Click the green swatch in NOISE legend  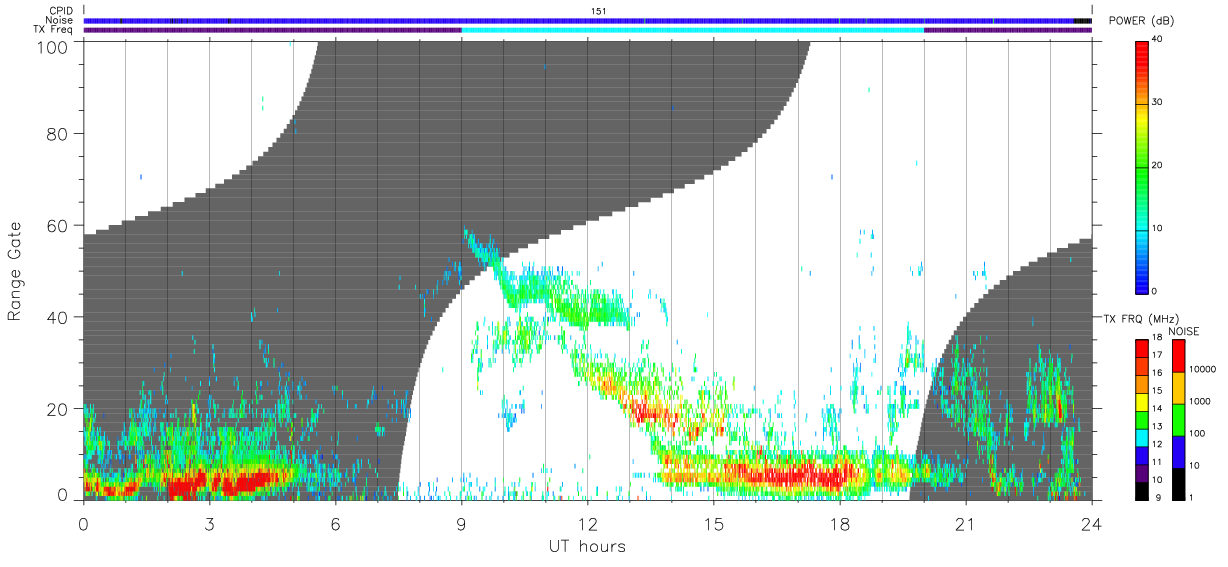pos(1179,420)
